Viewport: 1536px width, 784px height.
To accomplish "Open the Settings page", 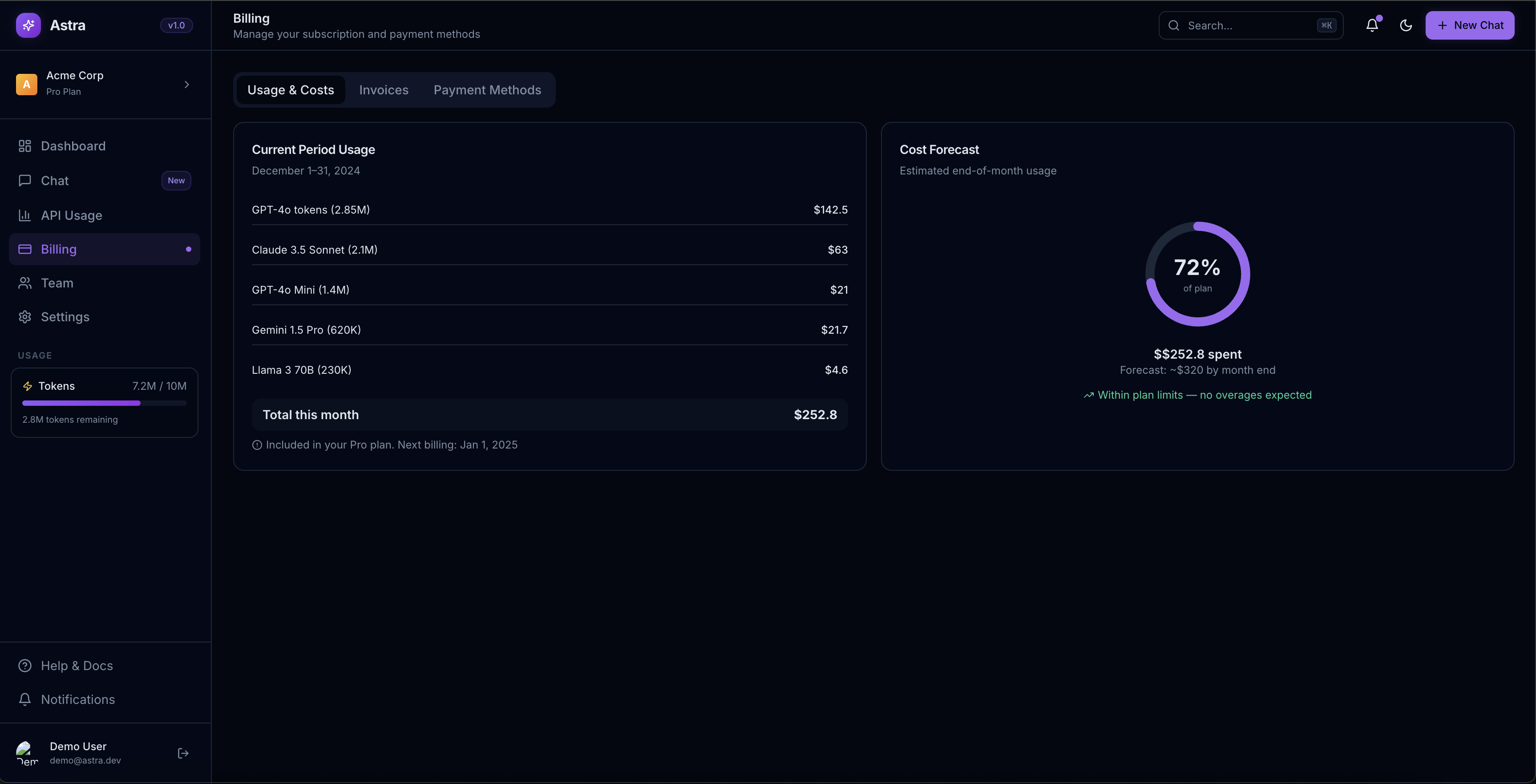I will pyautogui.click(x=65, y=316).
